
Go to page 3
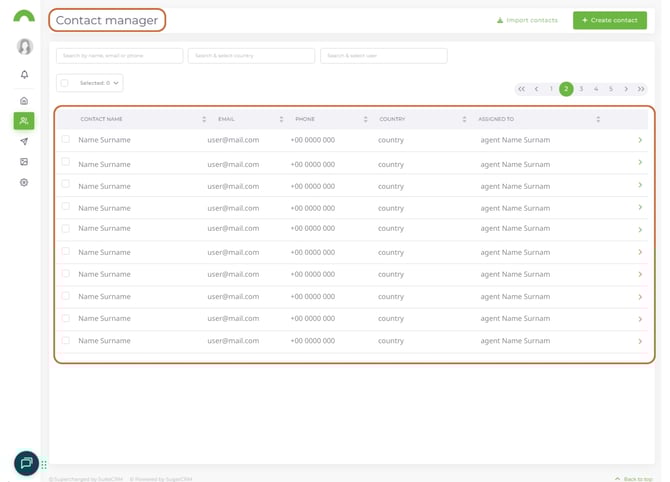581,89
